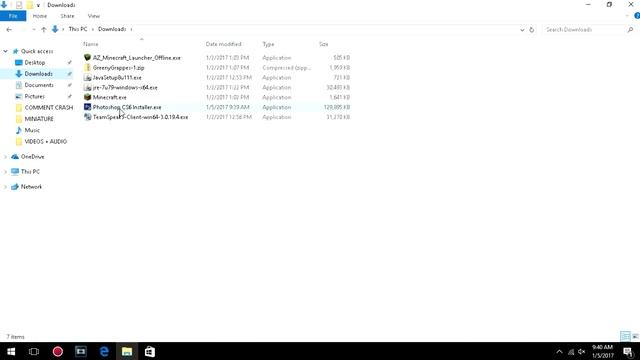Focus the Search Downloads field

click(584, 30)
